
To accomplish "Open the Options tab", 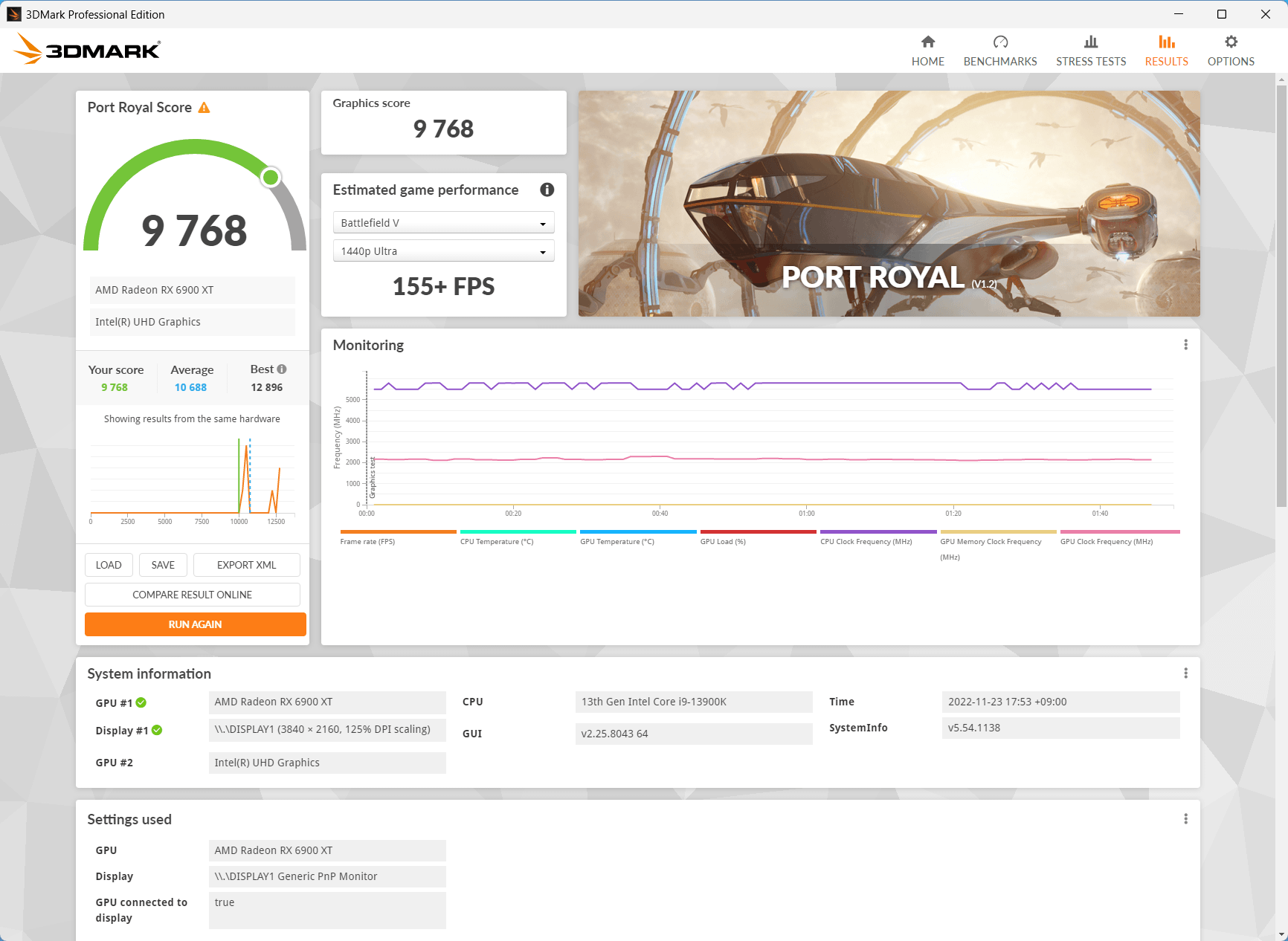I will tap(1231, 51).
